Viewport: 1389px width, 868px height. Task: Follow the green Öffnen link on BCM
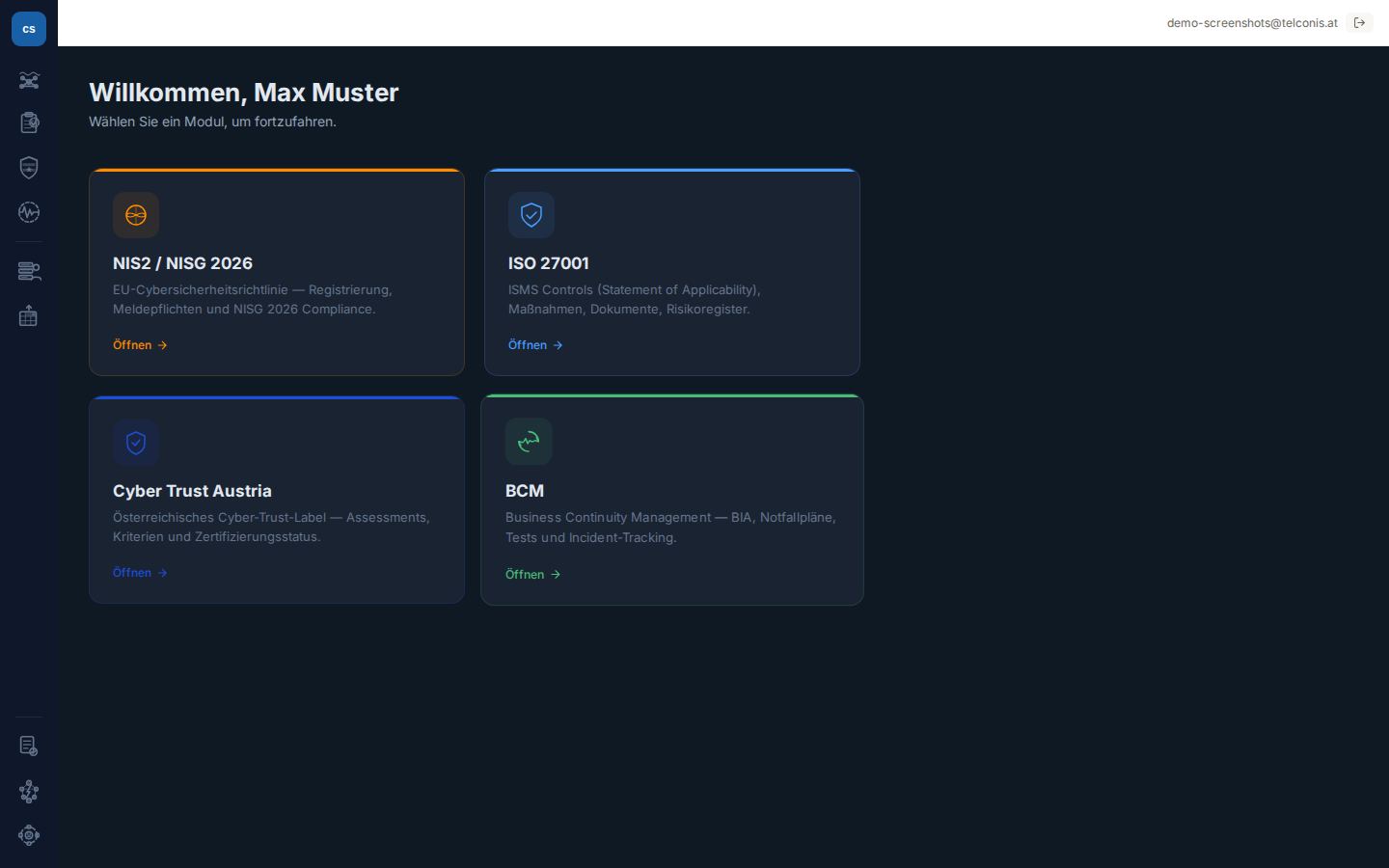(x=533, y=574)
